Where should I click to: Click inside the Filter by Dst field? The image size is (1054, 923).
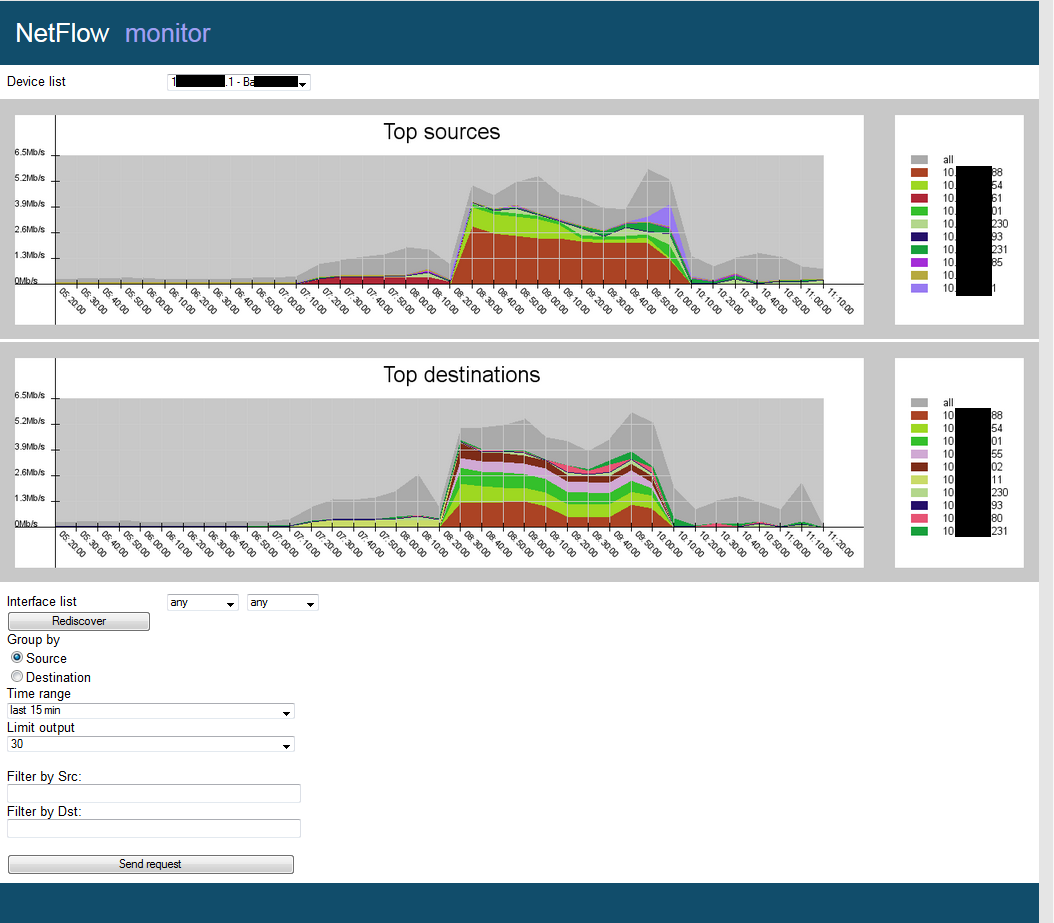point(153,828)
